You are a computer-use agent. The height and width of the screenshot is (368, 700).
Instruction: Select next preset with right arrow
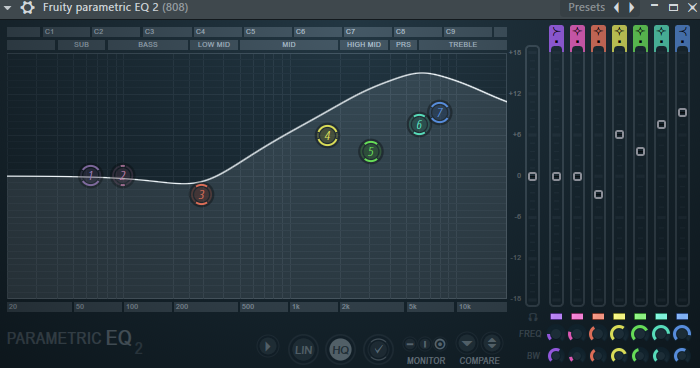pos(632,8)
